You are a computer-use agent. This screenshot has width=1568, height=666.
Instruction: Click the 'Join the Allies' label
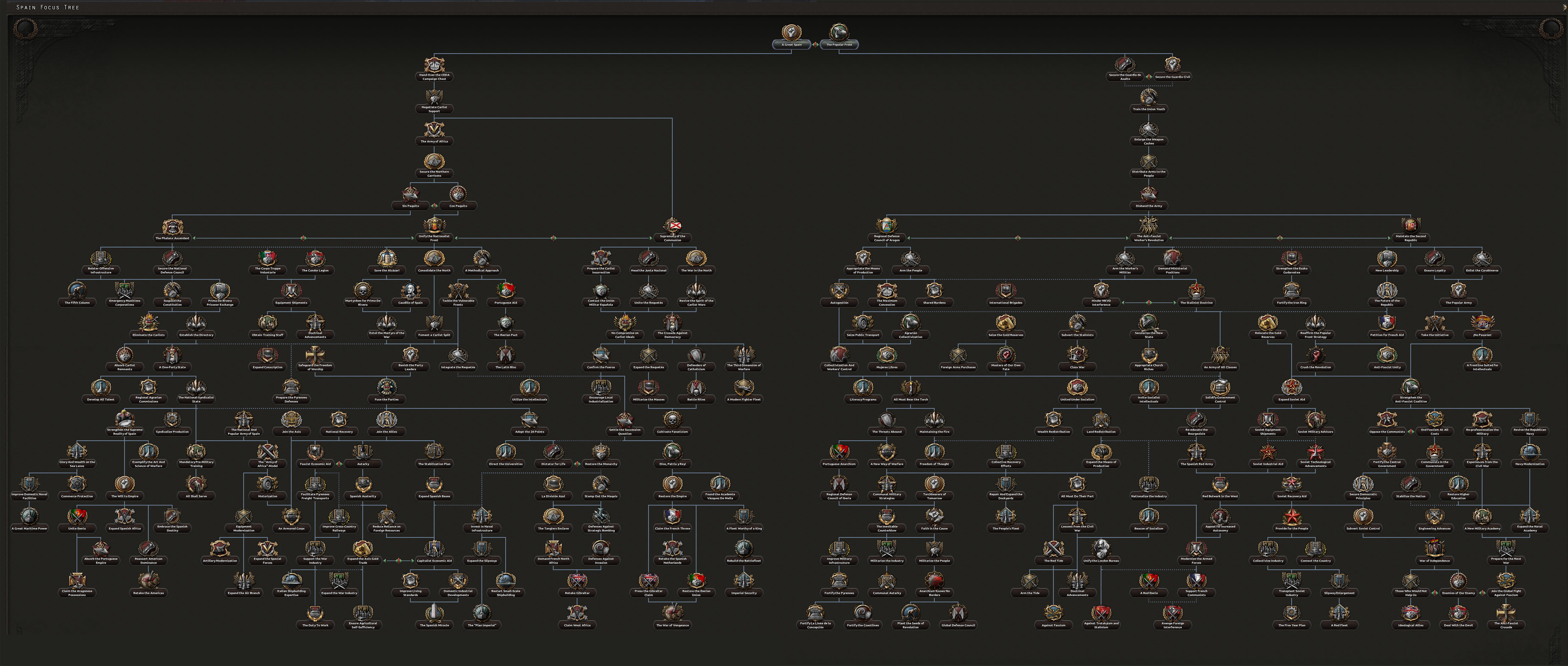coord(387,432)
